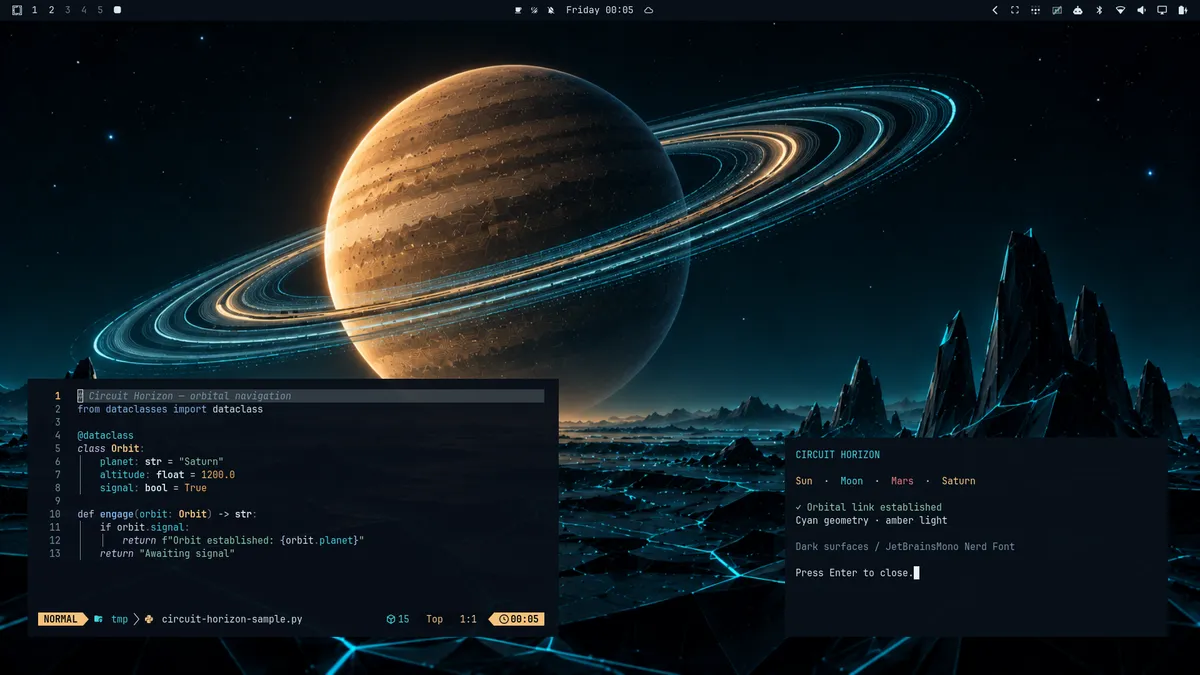Switch to workspace 5
The image size is (1200, 675).
[x=100, y=10]
